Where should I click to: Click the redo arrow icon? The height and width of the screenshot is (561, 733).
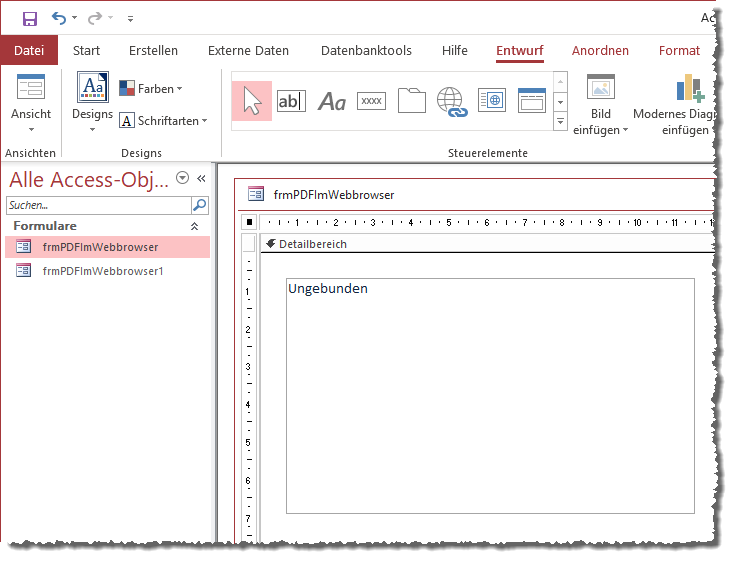pos(95,18)
